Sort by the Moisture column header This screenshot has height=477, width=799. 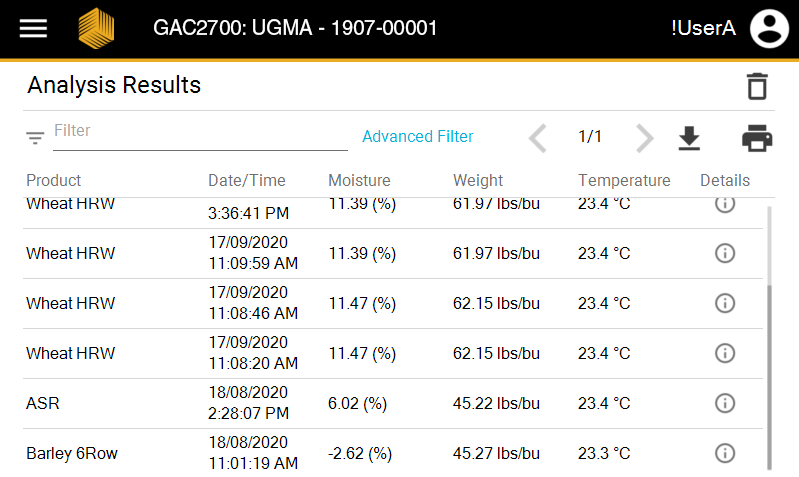[359, 180]
